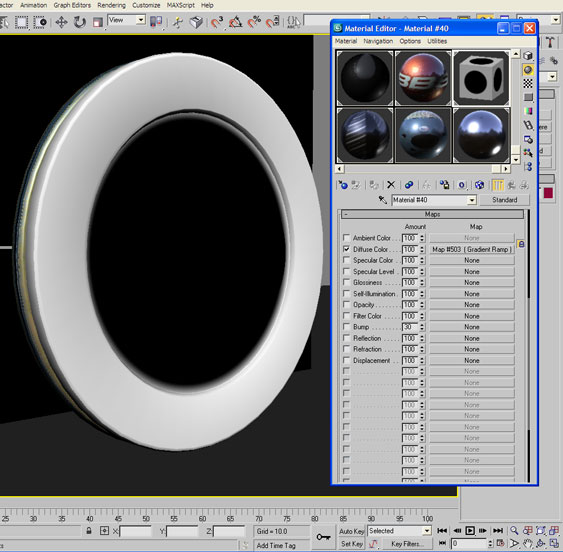
Task: Click the Put to Library icon
Action: pyautogui.click(x=445, y=185)
